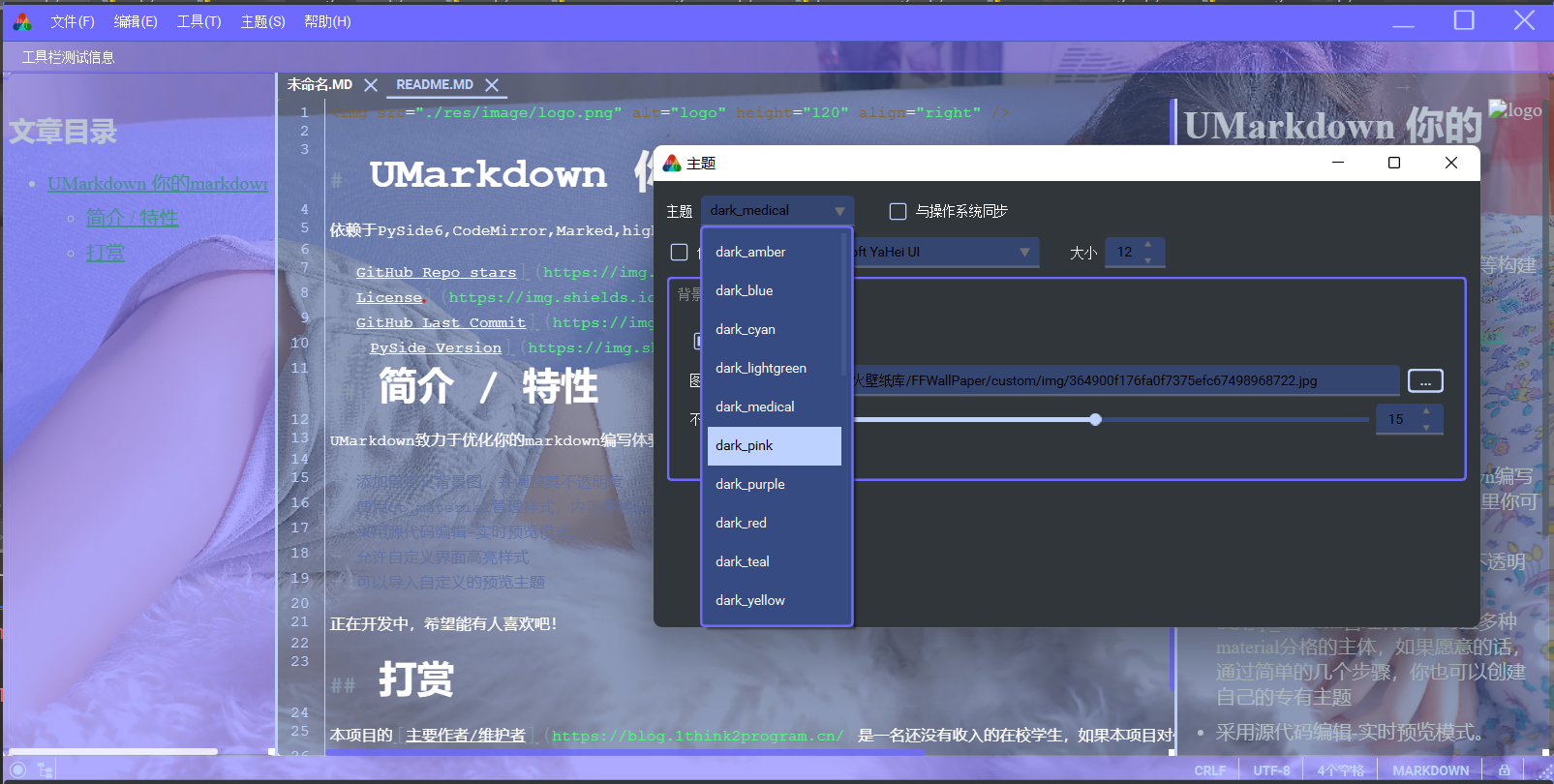Screen dimensions: 1554x784
Task: Click the opacity slider handle
Action: [1095, 419]
